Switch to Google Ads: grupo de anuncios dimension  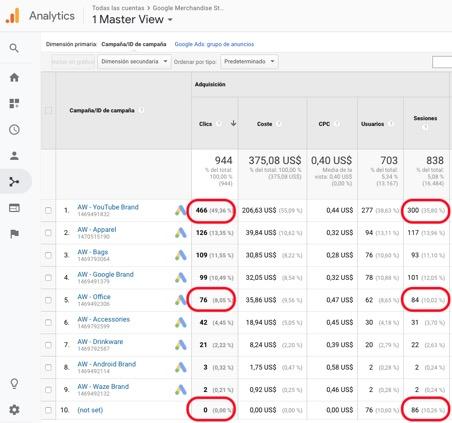point(214,44)
